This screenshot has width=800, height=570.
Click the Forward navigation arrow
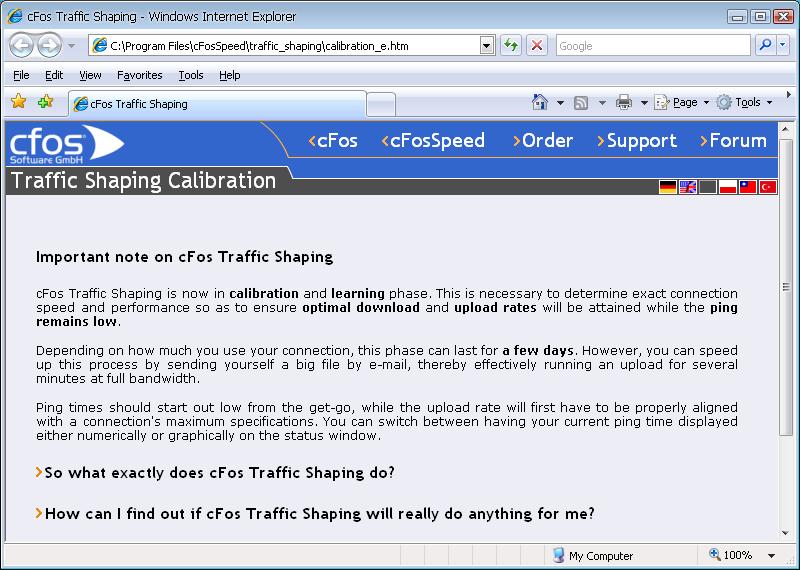point(49,46)
